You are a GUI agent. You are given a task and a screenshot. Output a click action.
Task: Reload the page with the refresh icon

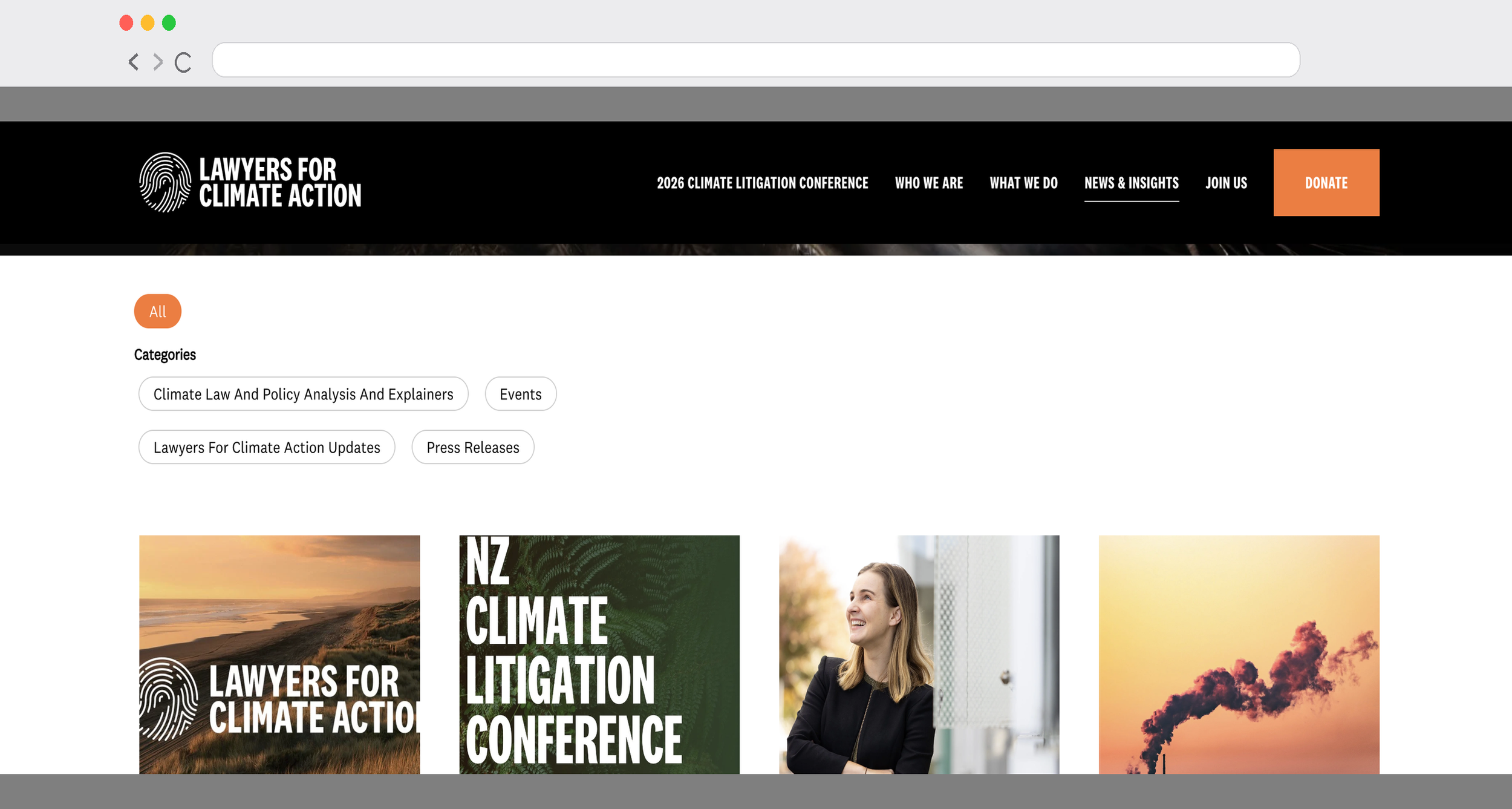(183, 62)
